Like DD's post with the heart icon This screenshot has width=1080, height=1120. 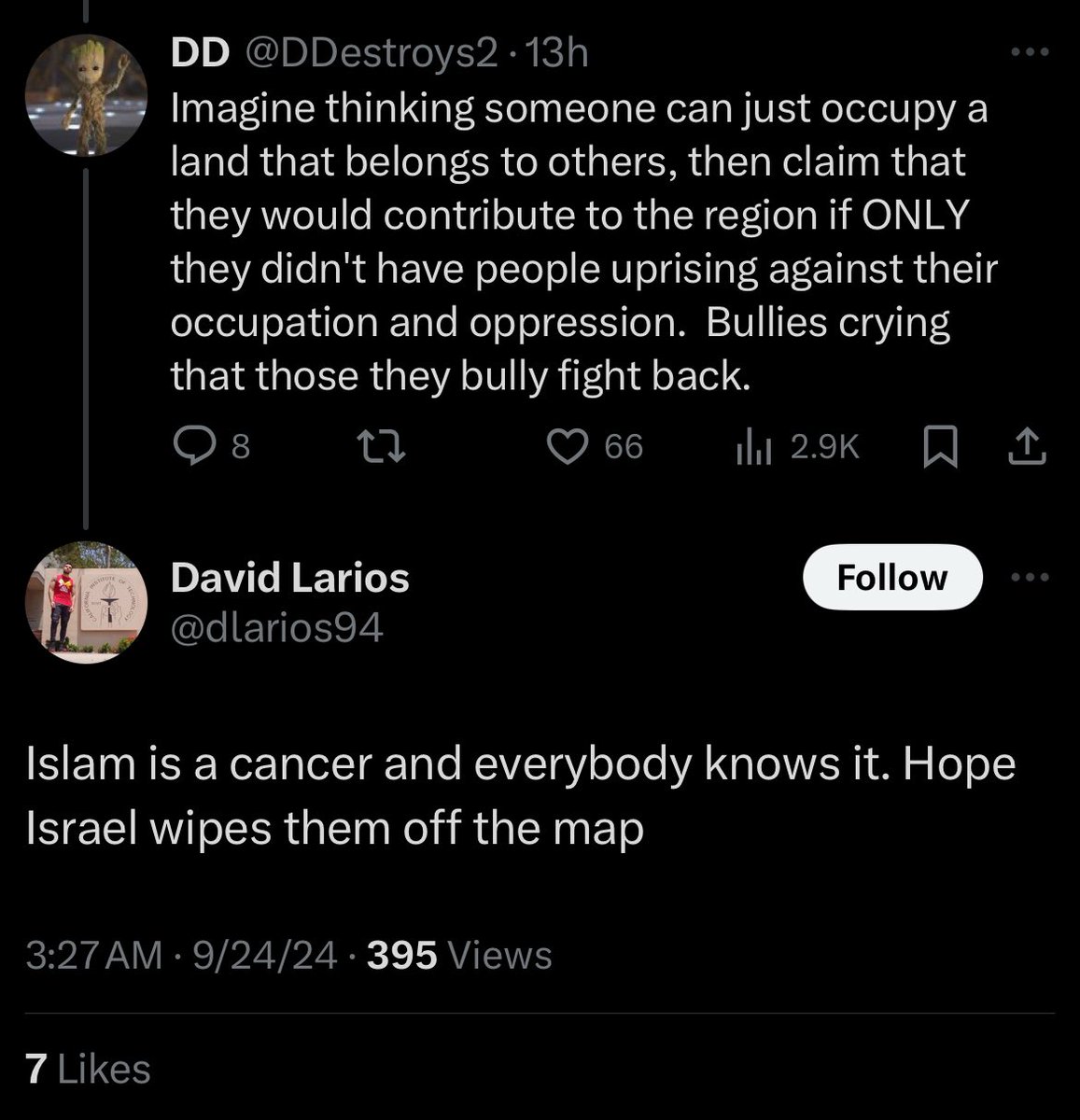tap(565, 449)
